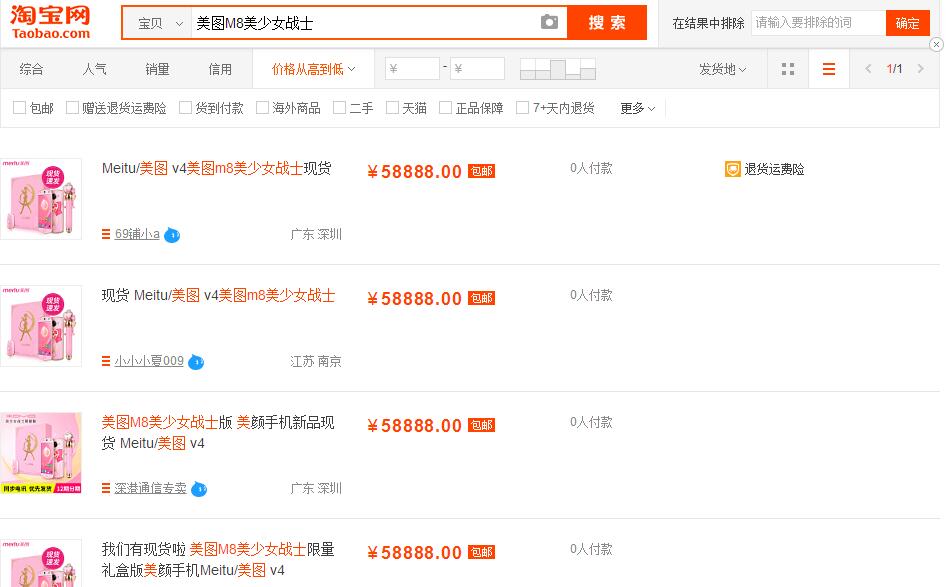Check the 海外商品 filter

pos(262,107)
